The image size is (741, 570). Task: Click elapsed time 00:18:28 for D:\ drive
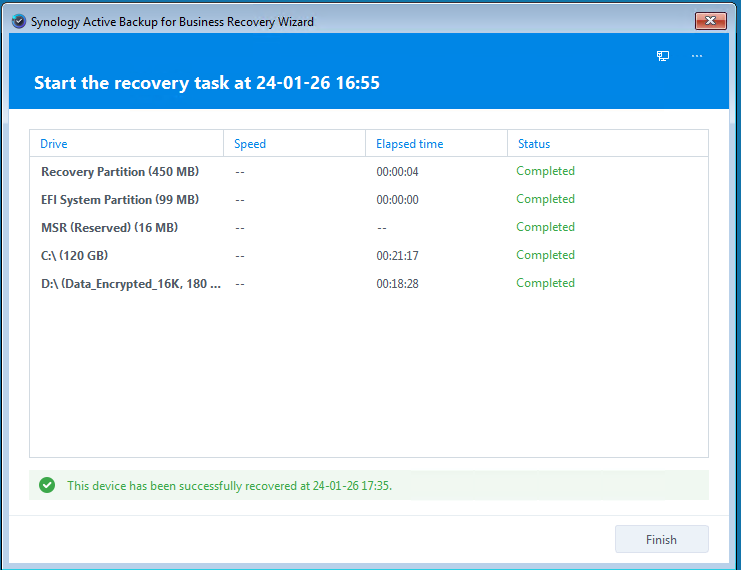(397, 284)
